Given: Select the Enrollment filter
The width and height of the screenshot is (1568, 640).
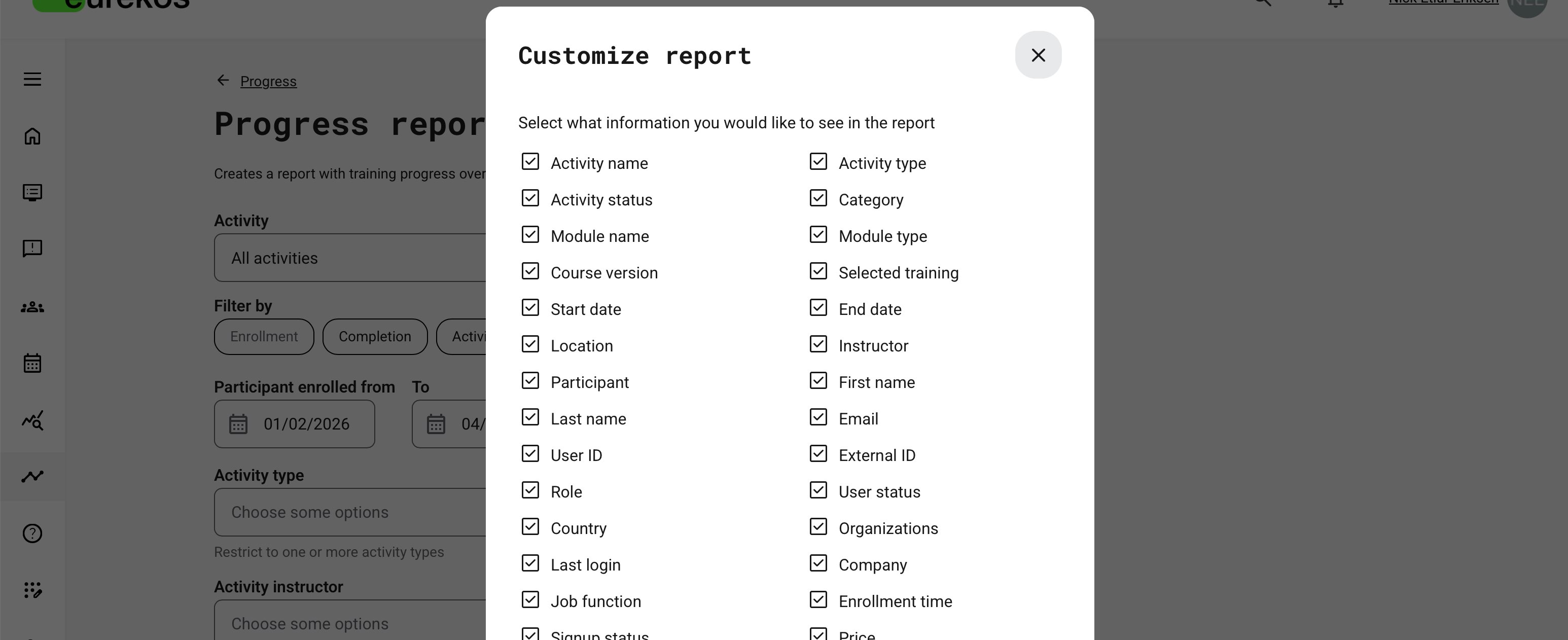Looking at the screenshot, I should pyautogui.click(x=264, y=336).
